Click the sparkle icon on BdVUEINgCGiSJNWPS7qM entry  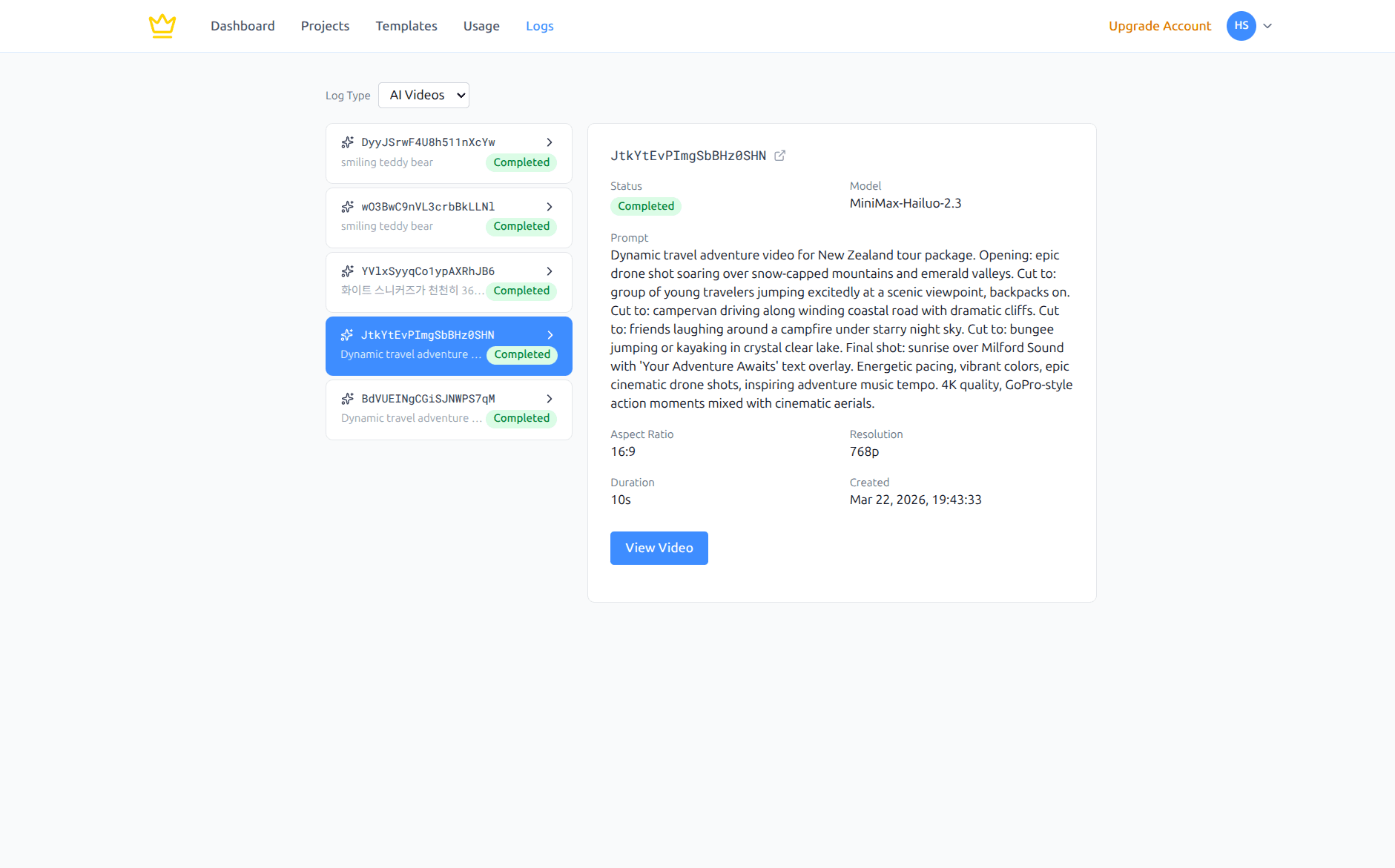pyautogui.click(x=349, y=398)
